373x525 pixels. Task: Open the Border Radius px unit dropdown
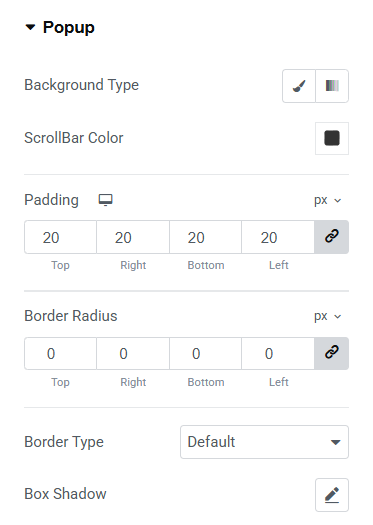point(327,316)
